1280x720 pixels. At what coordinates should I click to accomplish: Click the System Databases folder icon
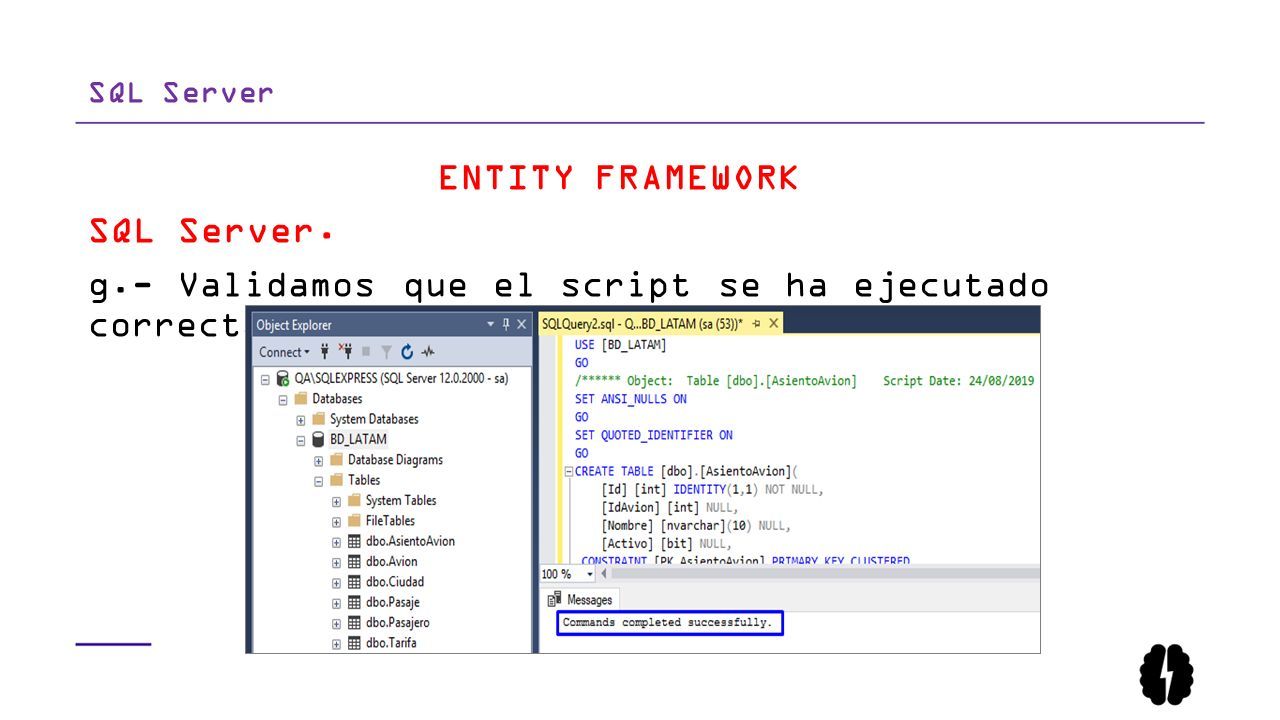[x=318, y=419]
